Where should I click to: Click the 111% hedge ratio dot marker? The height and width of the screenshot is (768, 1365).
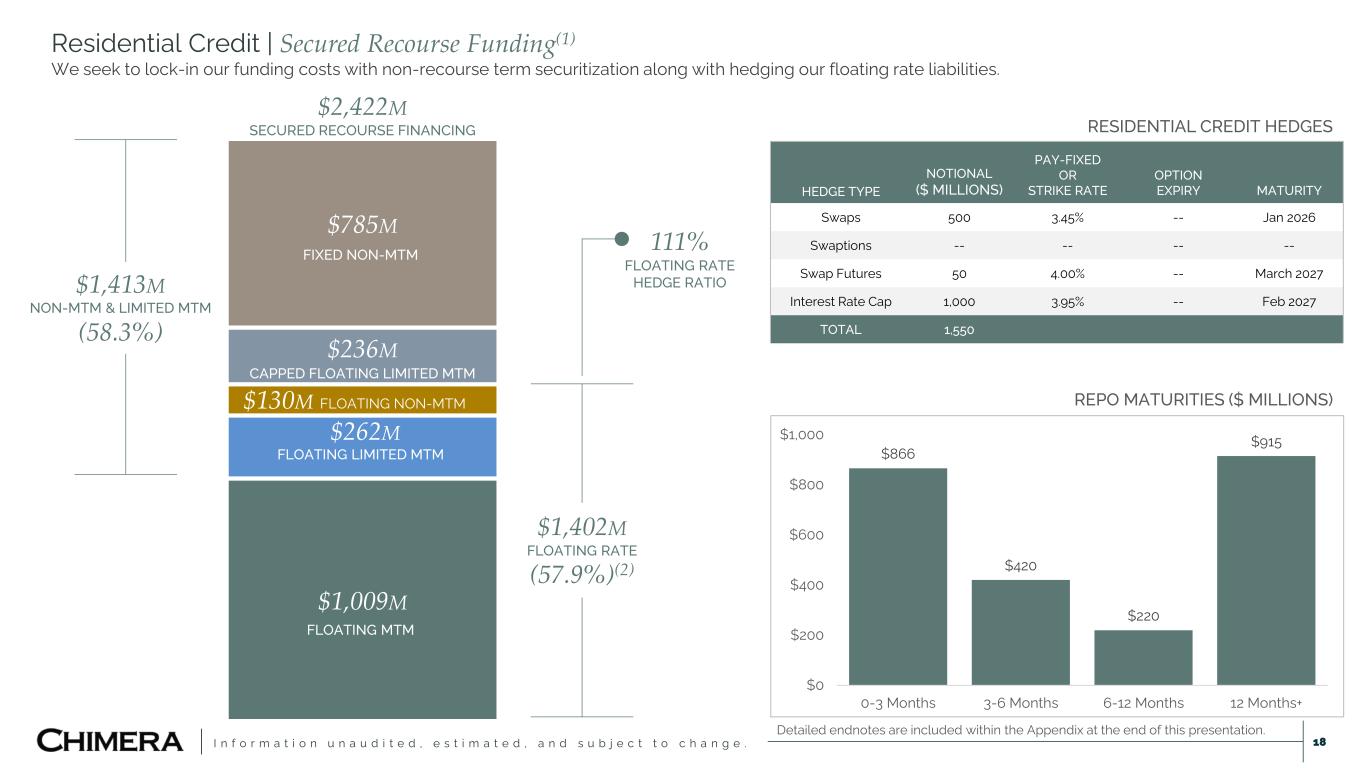(621, 239)
